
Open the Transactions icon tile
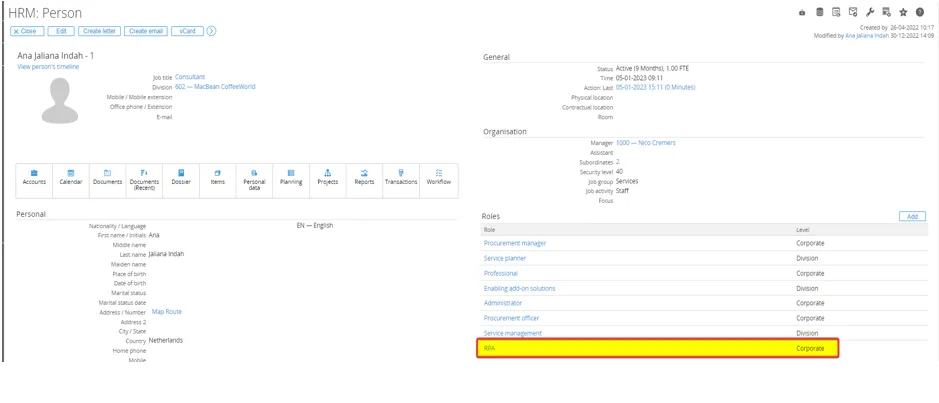[x=401, y=177]
